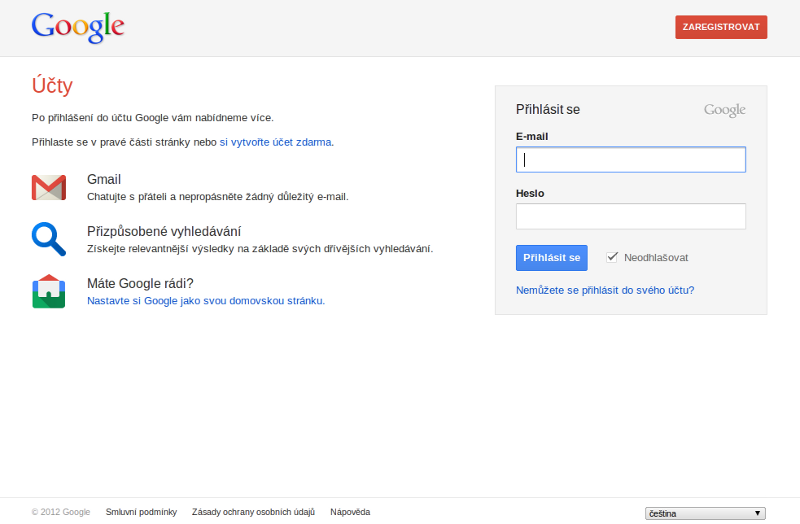Open 'Nastavte si Google jako svou domovskou stránku' link

click(x=206, y=301)
